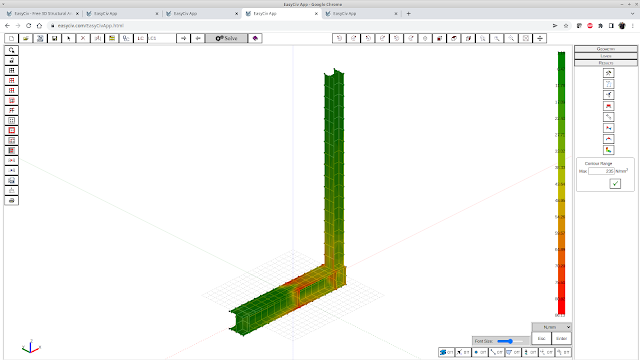Click the red solid cube view icon
Screen dimensions: 640x360
439,38
